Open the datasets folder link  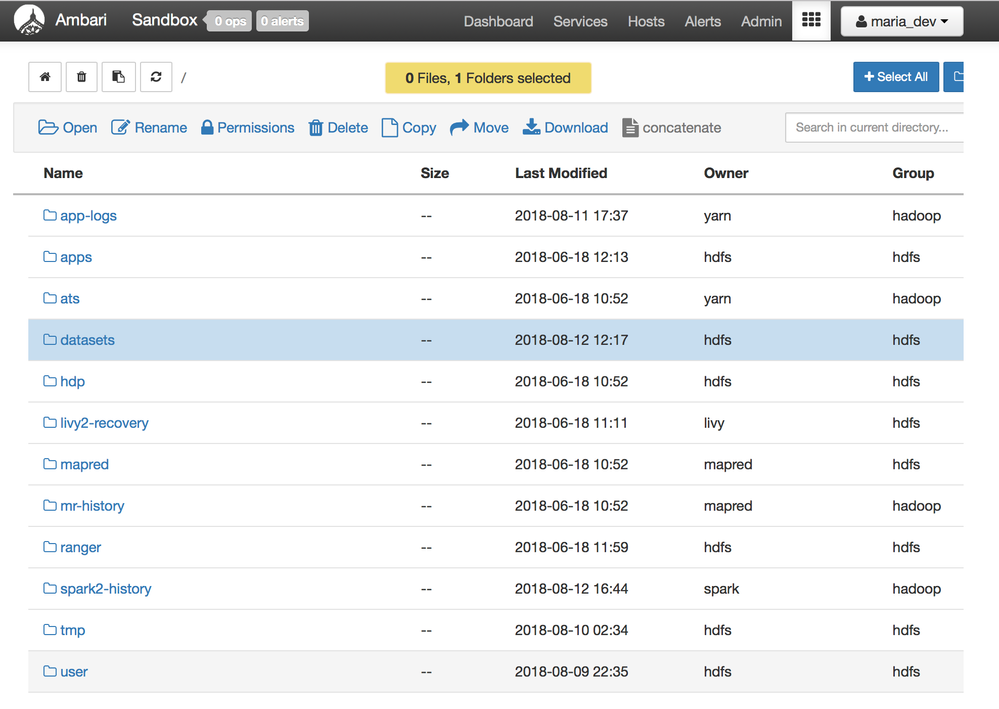[87, 340]
